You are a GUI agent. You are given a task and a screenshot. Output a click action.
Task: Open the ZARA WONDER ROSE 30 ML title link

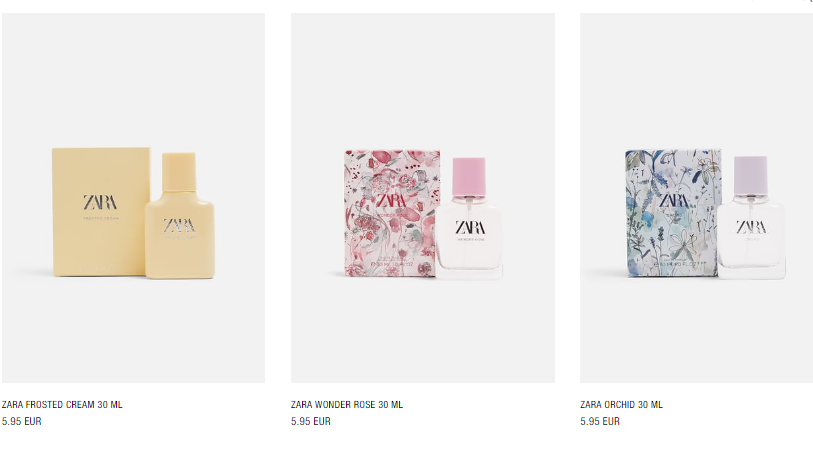coord(346,404)
